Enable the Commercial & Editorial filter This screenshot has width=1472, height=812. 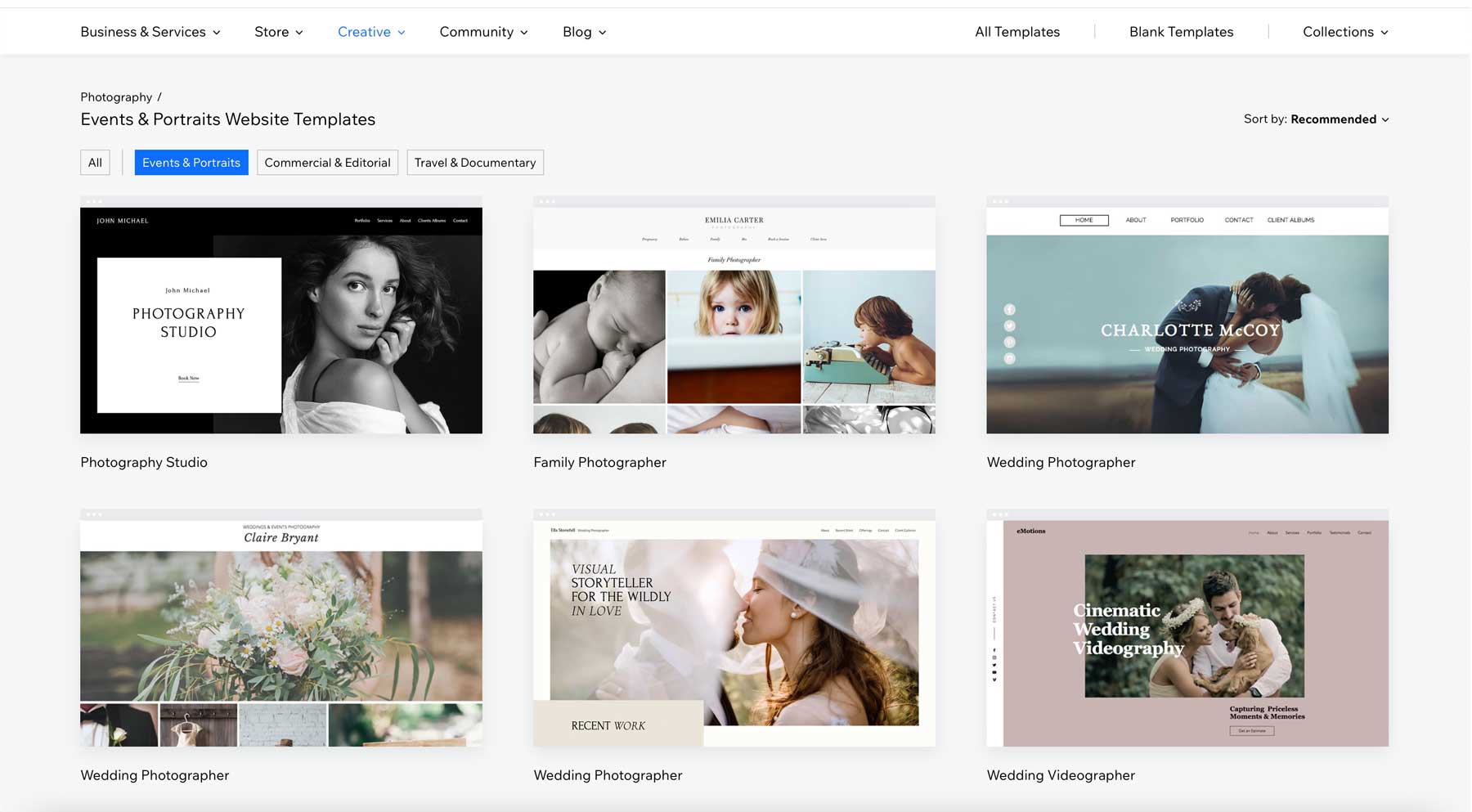[327, 162]
